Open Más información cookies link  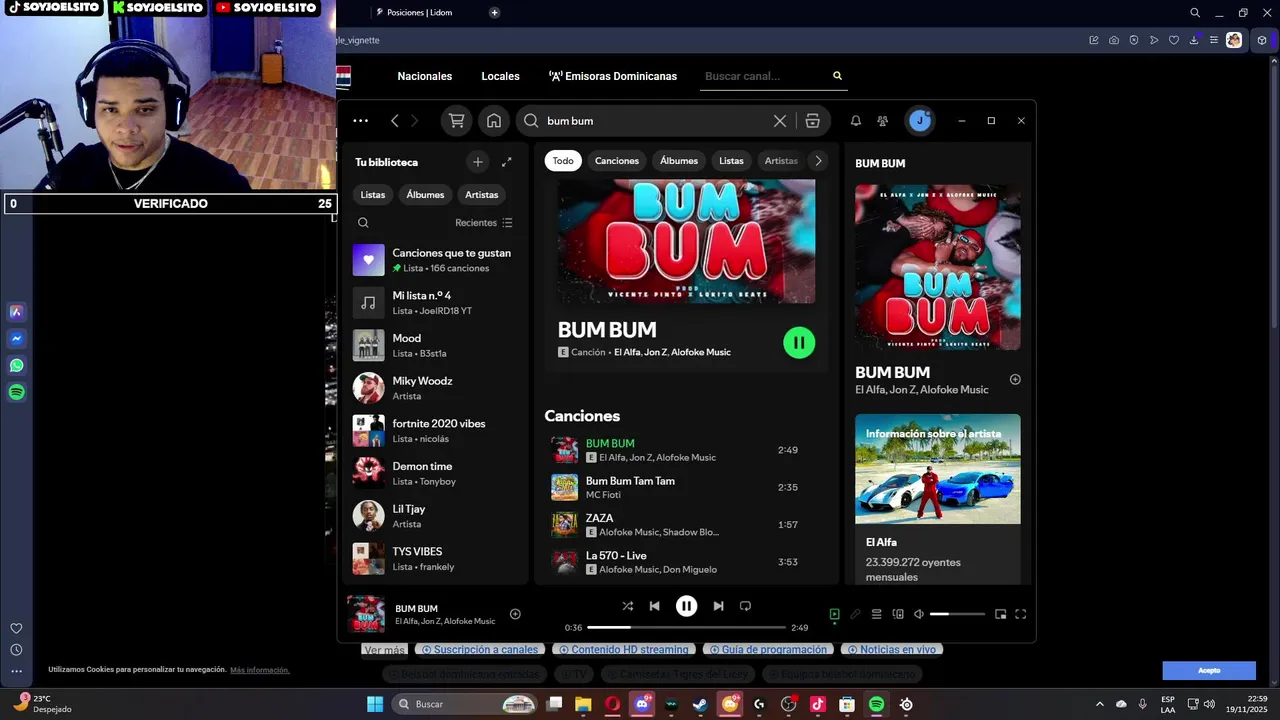pos(260,670)
